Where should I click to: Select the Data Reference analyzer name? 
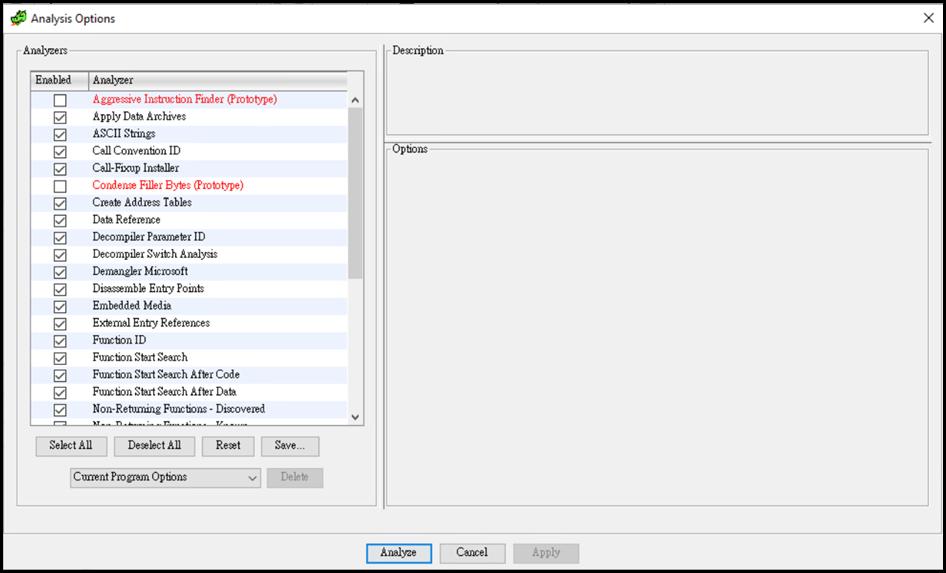coord(126,220)
